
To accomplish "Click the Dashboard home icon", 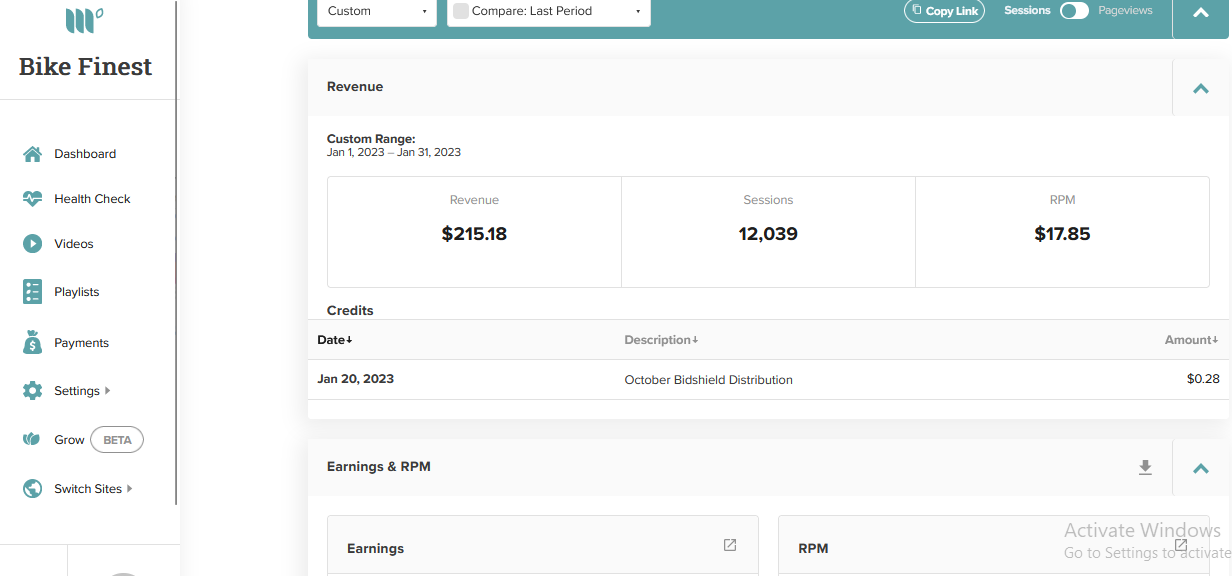I will pyautogui.click(x=32, y=154).
